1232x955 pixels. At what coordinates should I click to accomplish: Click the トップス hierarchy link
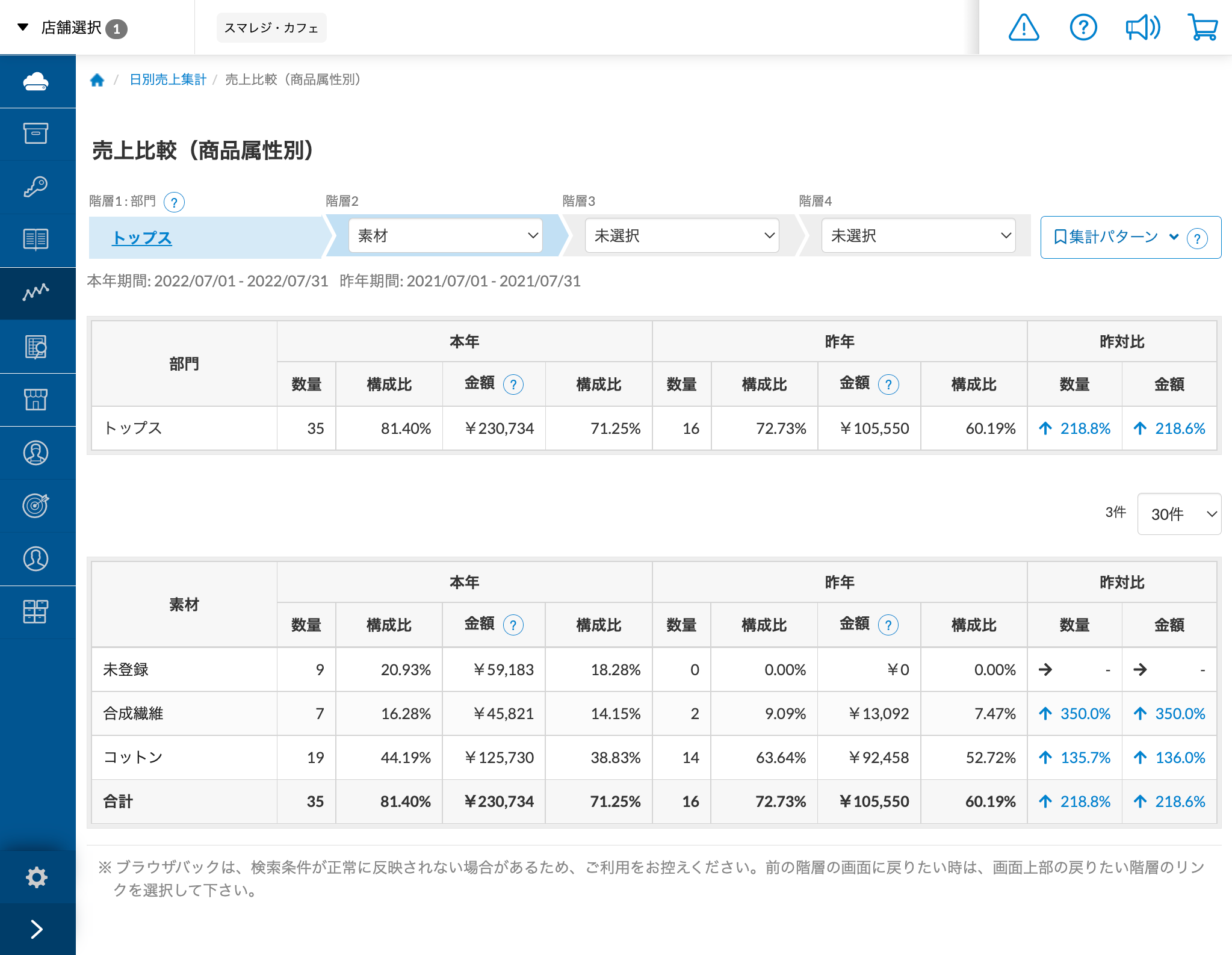[142, 238]
